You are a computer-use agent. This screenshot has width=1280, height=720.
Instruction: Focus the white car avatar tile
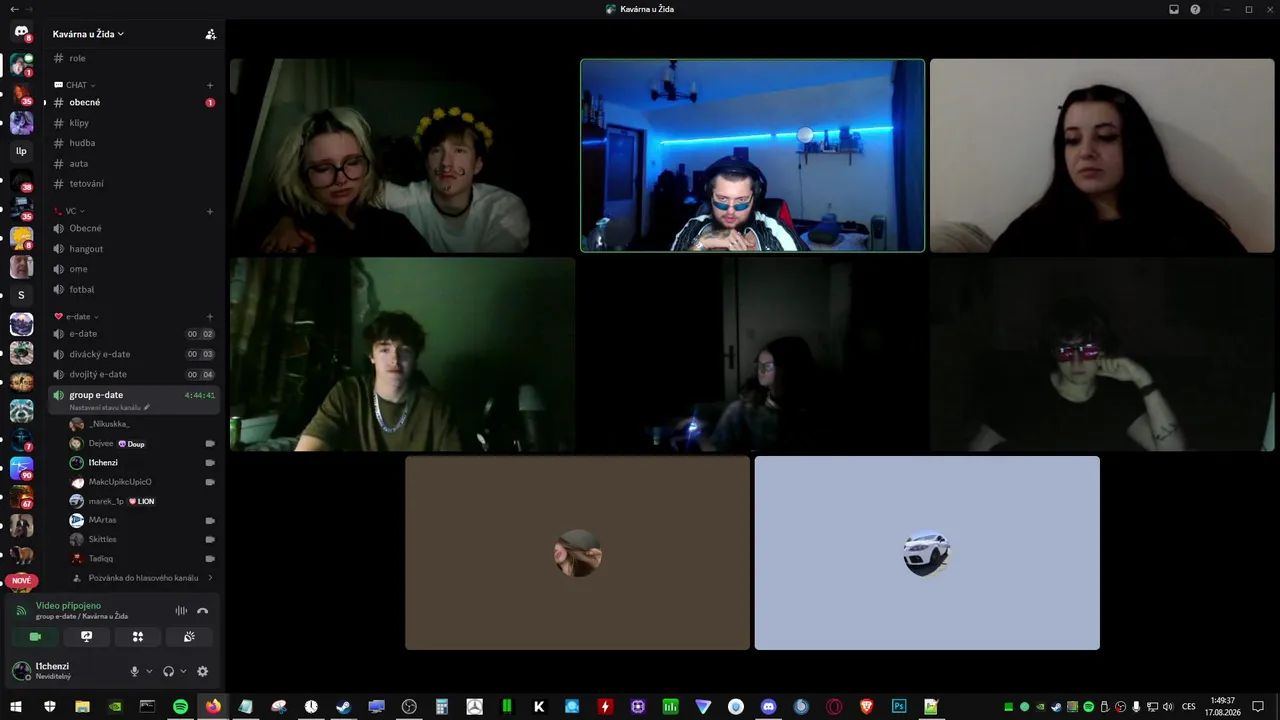tap(927, 553)
